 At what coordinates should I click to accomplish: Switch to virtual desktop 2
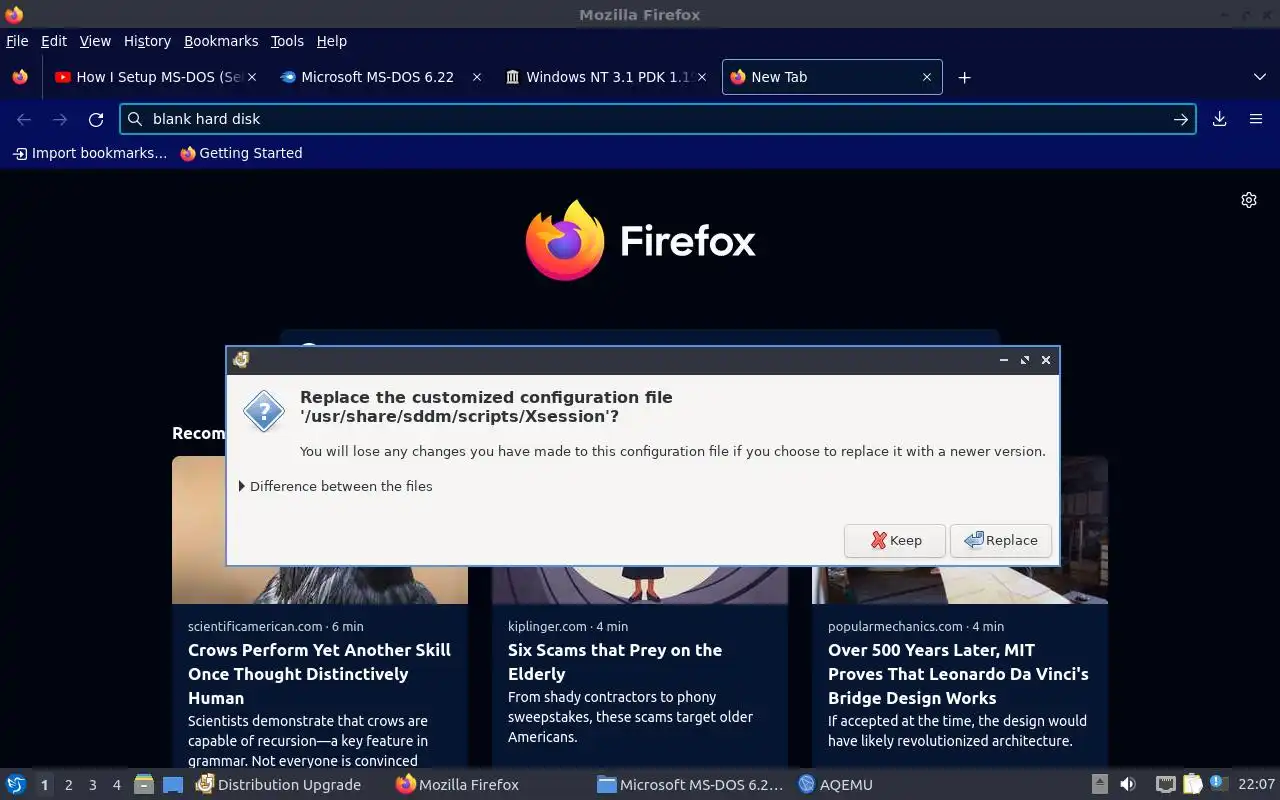pyautogui.click(x=69, y=785)
